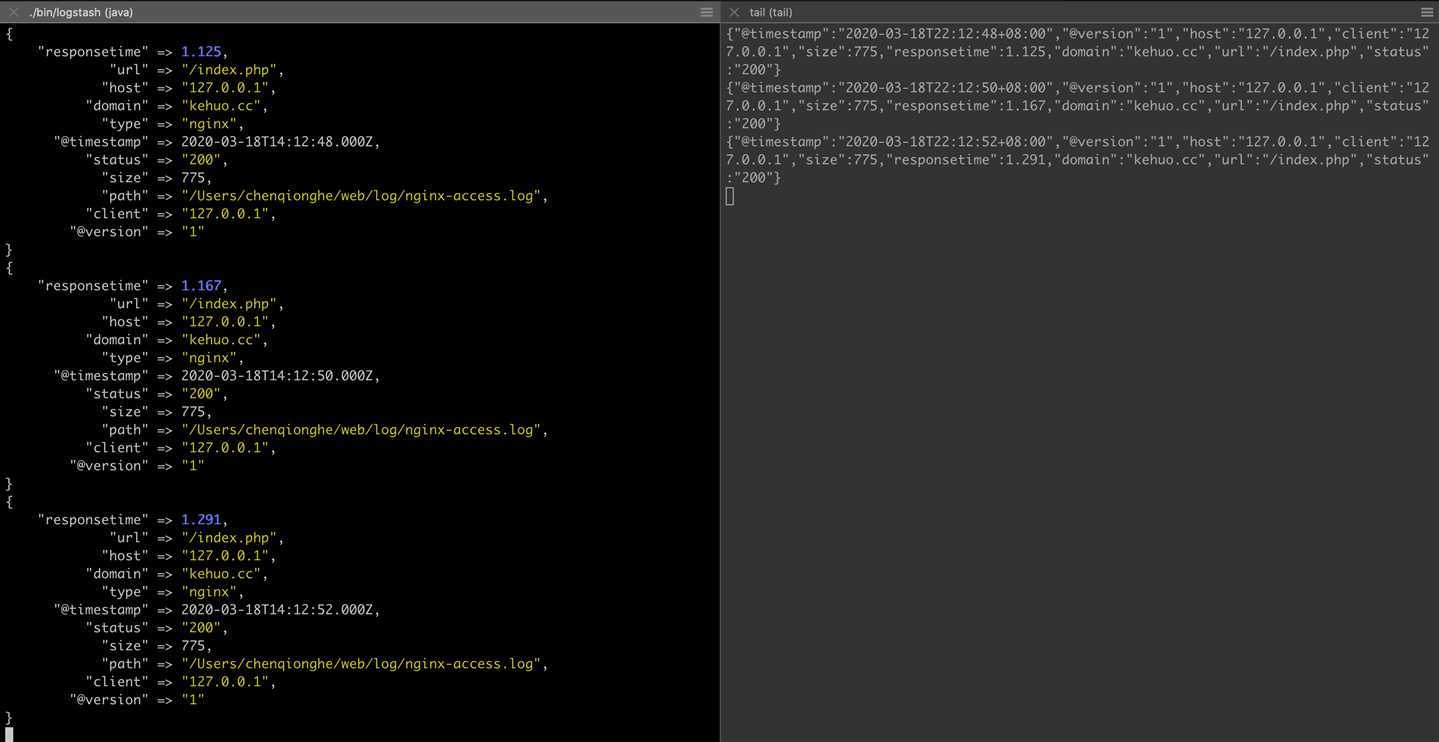Viewport: 1439px width, 742px height.
Task: Close the tail (tail) pane
Action: tap(734, 12)
